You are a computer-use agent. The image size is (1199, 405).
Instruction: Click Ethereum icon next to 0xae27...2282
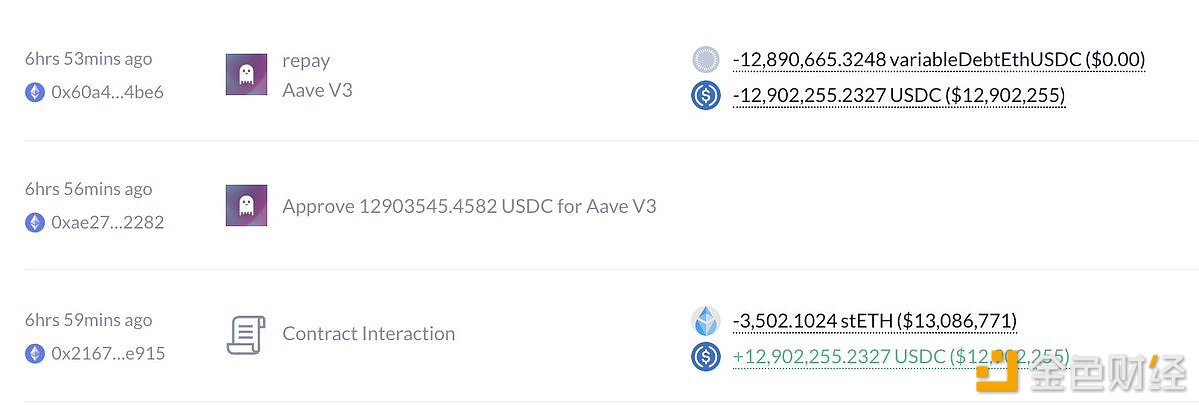[x=35, y=222]
